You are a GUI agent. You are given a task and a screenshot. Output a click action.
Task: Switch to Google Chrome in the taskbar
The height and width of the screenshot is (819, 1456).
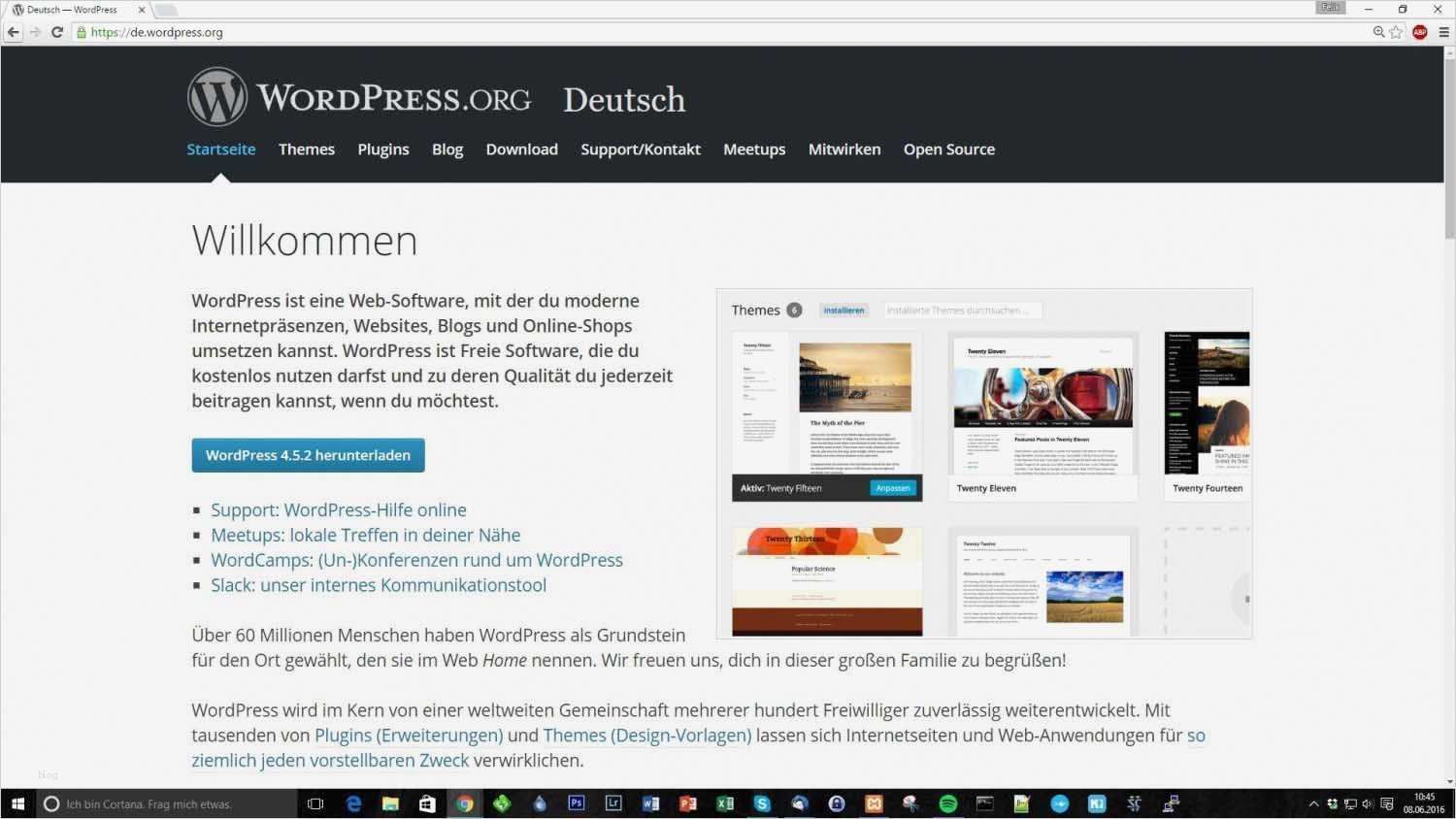point(465,803)
